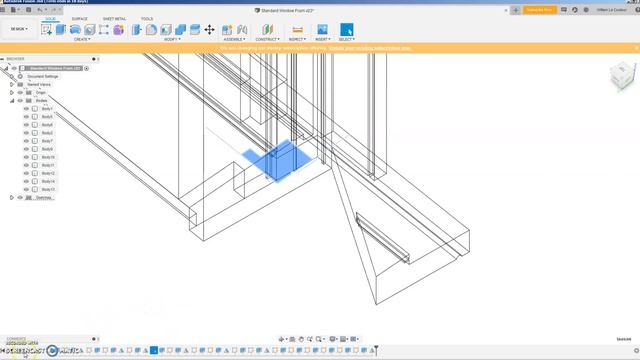Select the Extrude tool
The height and width of the screenshot is (360, 640).
[61, 29]
